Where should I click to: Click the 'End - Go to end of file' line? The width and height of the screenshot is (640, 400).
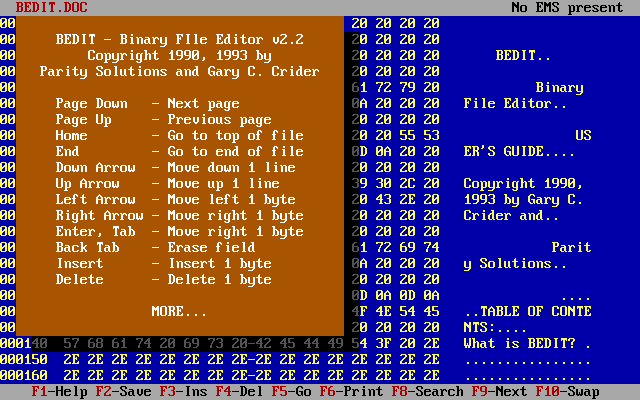coord(180,151)
